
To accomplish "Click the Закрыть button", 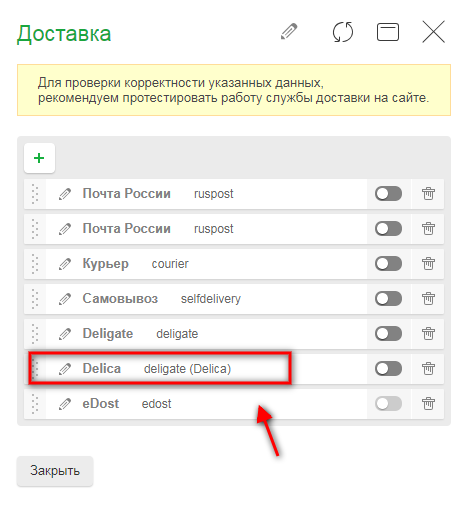I will point(55,471).
